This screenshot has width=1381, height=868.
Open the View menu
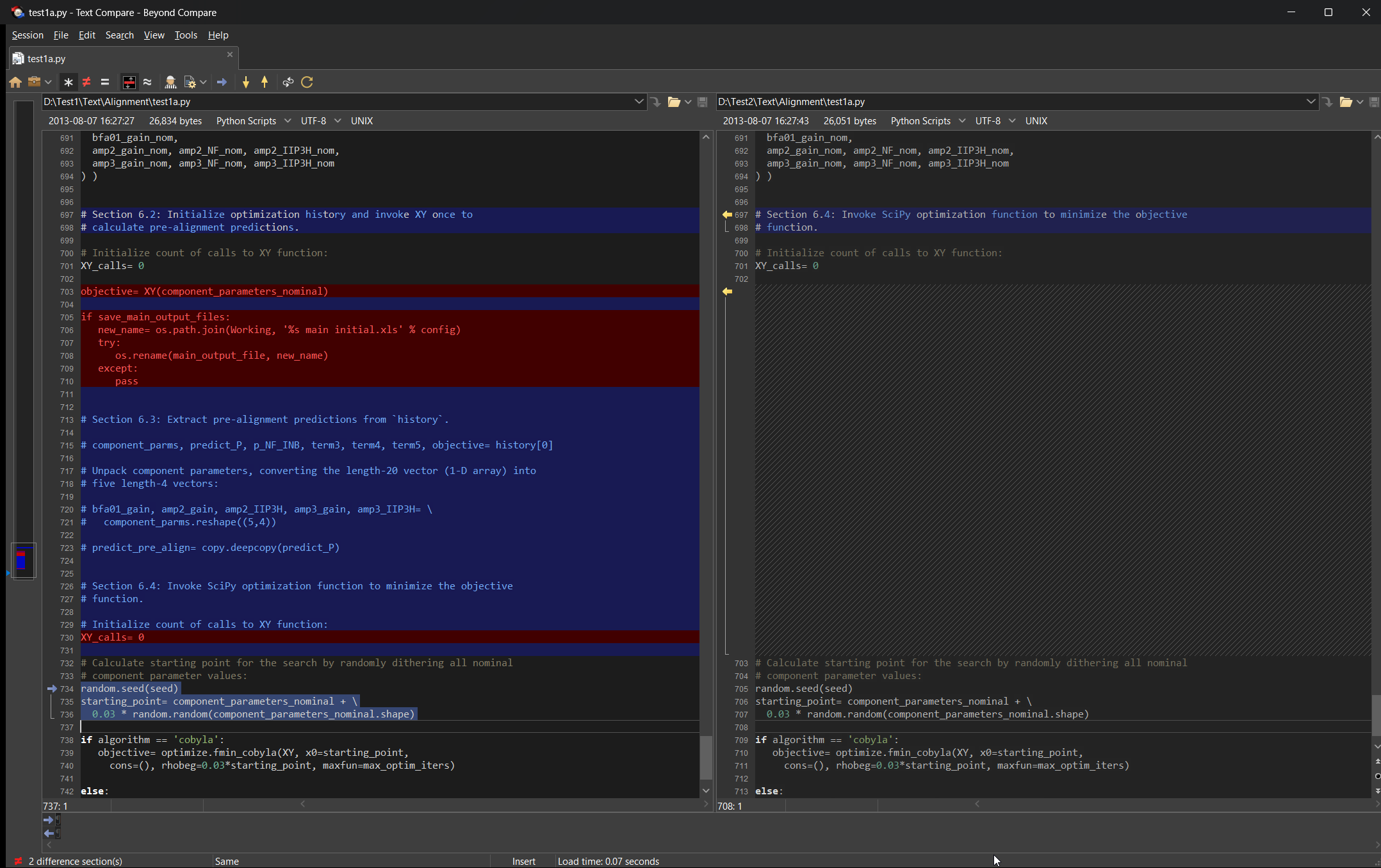coord(154,35)
